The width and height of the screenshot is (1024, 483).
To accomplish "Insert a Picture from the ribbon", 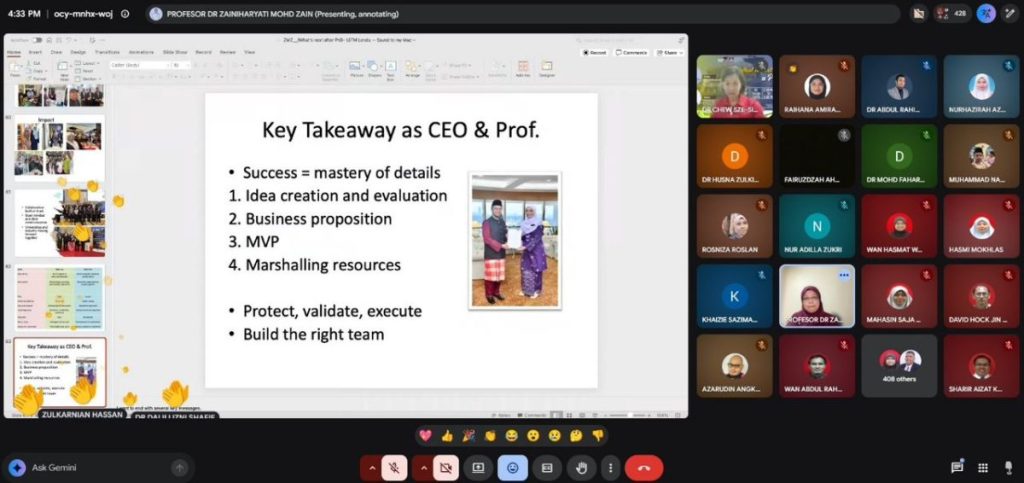I will (x=356, y=69).
